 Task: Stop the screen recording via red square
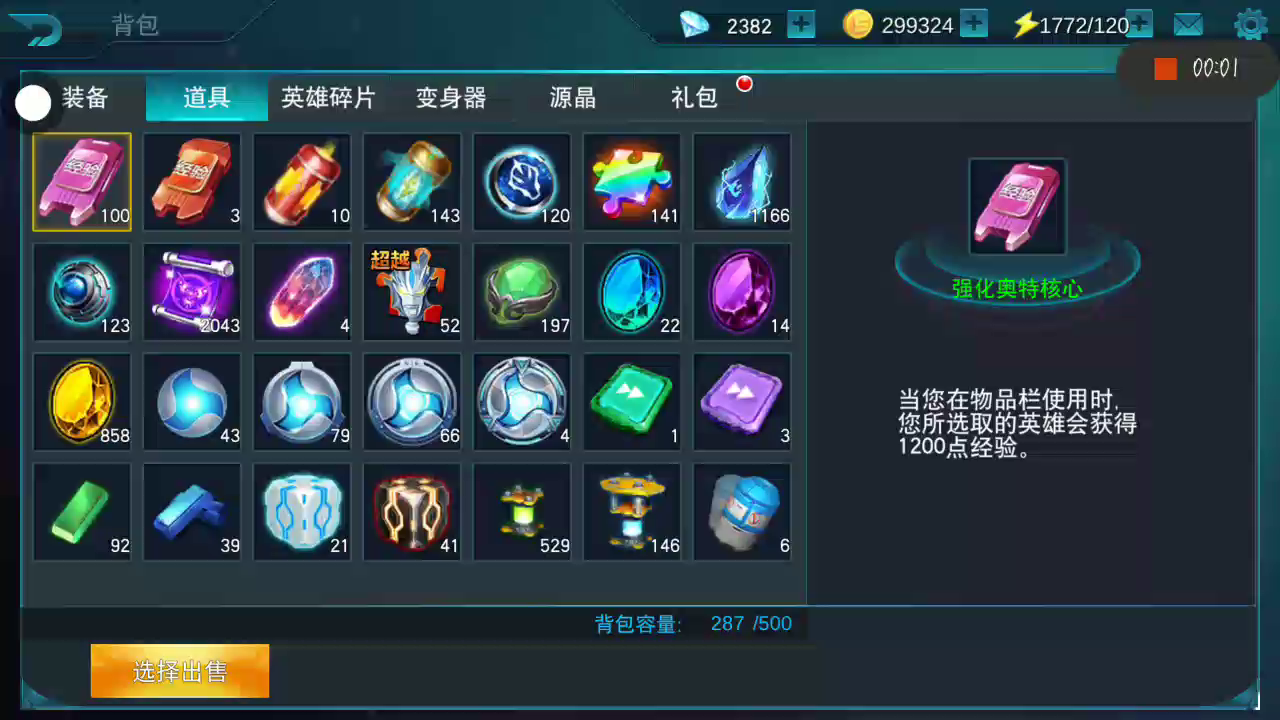point(1165,69)
